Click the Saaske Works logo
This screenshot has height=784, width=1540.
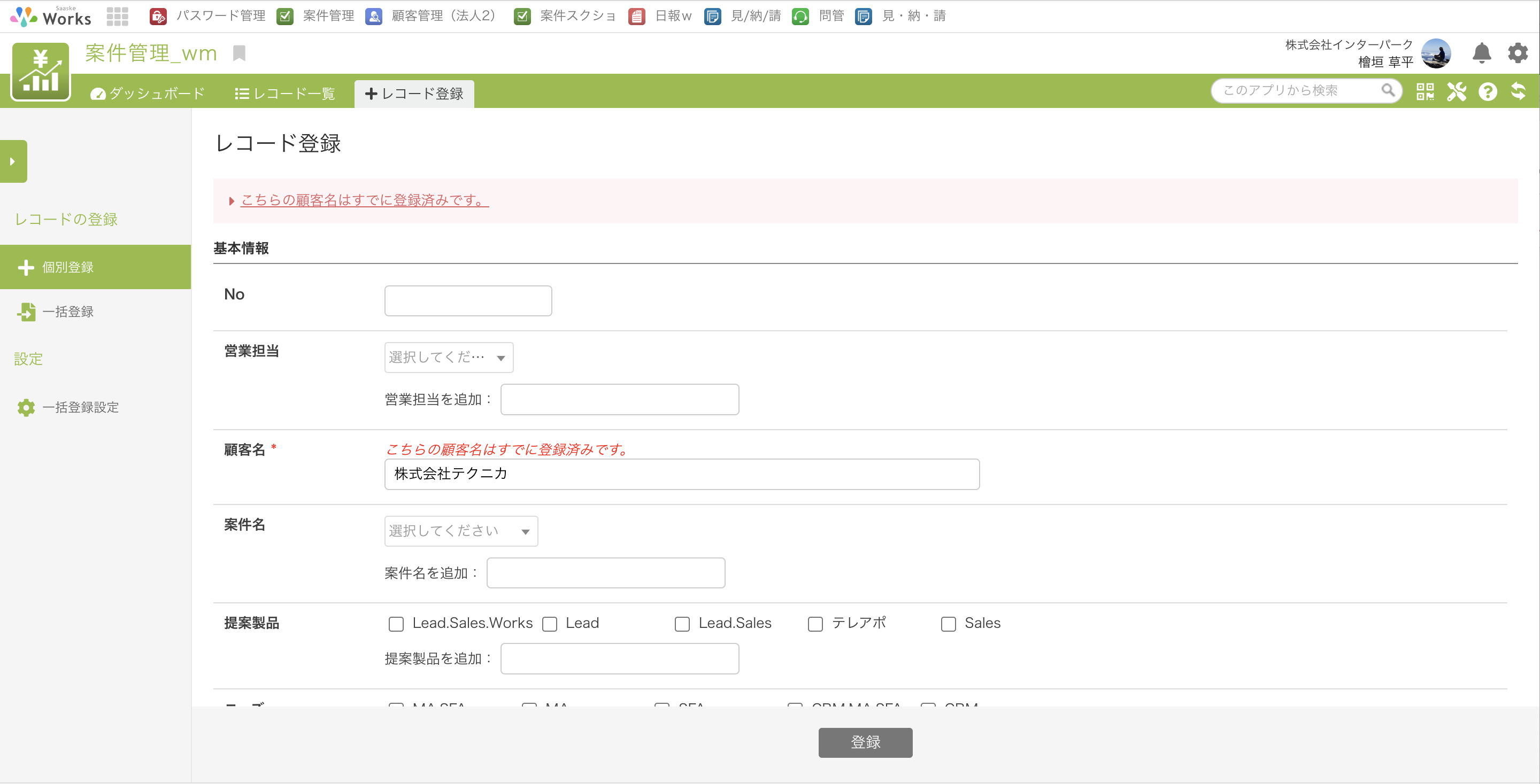(51, 16)
